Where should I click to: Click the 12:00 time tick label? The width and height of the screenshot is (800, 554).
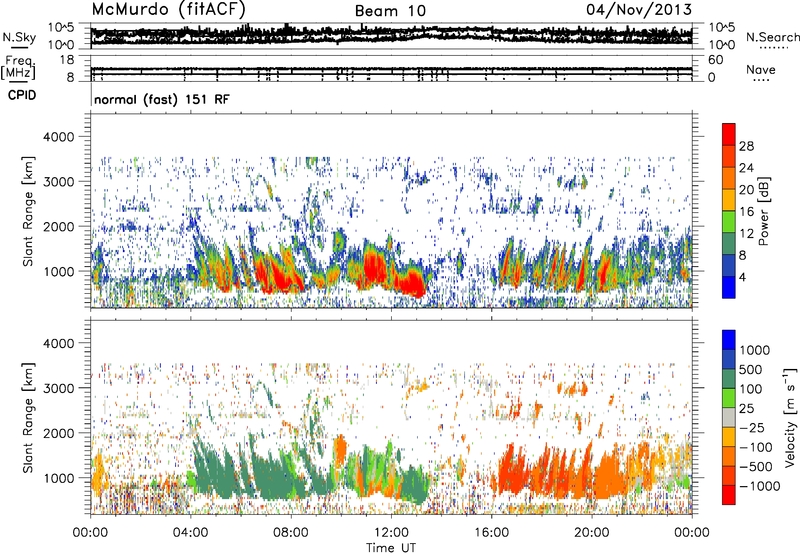[x=391, y=533]
